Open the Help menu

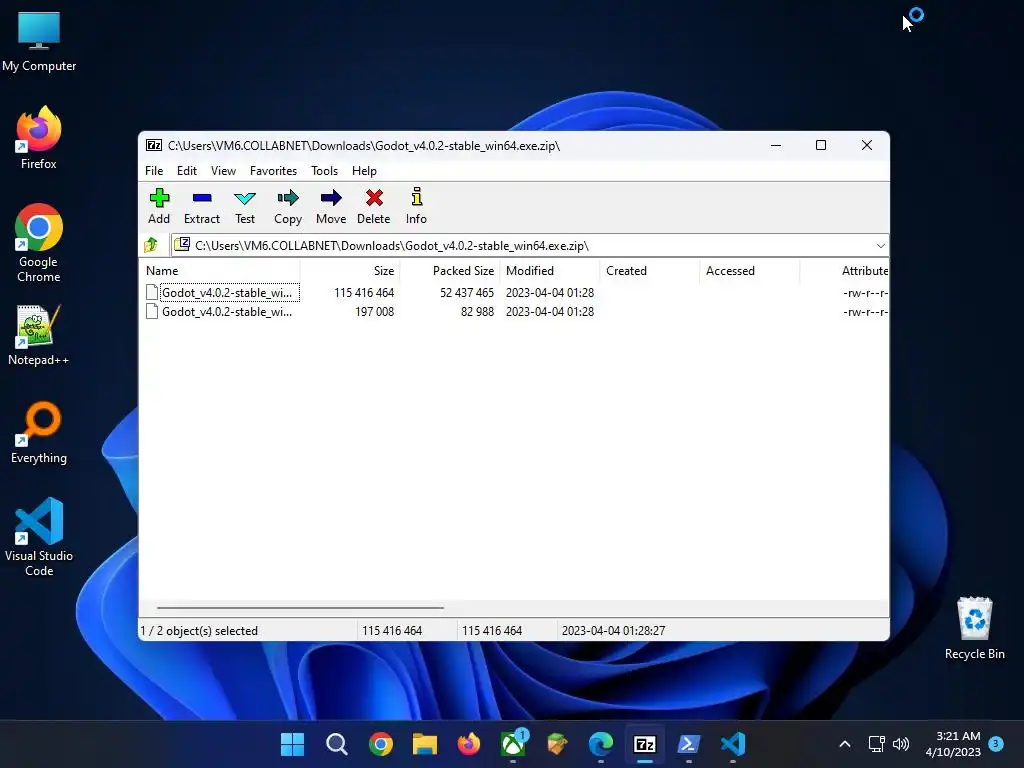pos(364,170)
